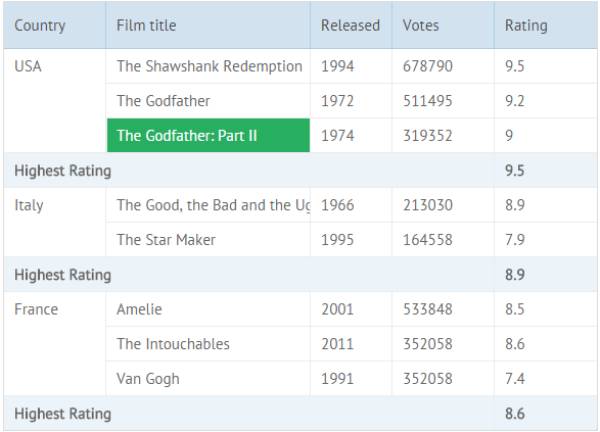Click The Intouchables title cell

click(x=208, y=344)
